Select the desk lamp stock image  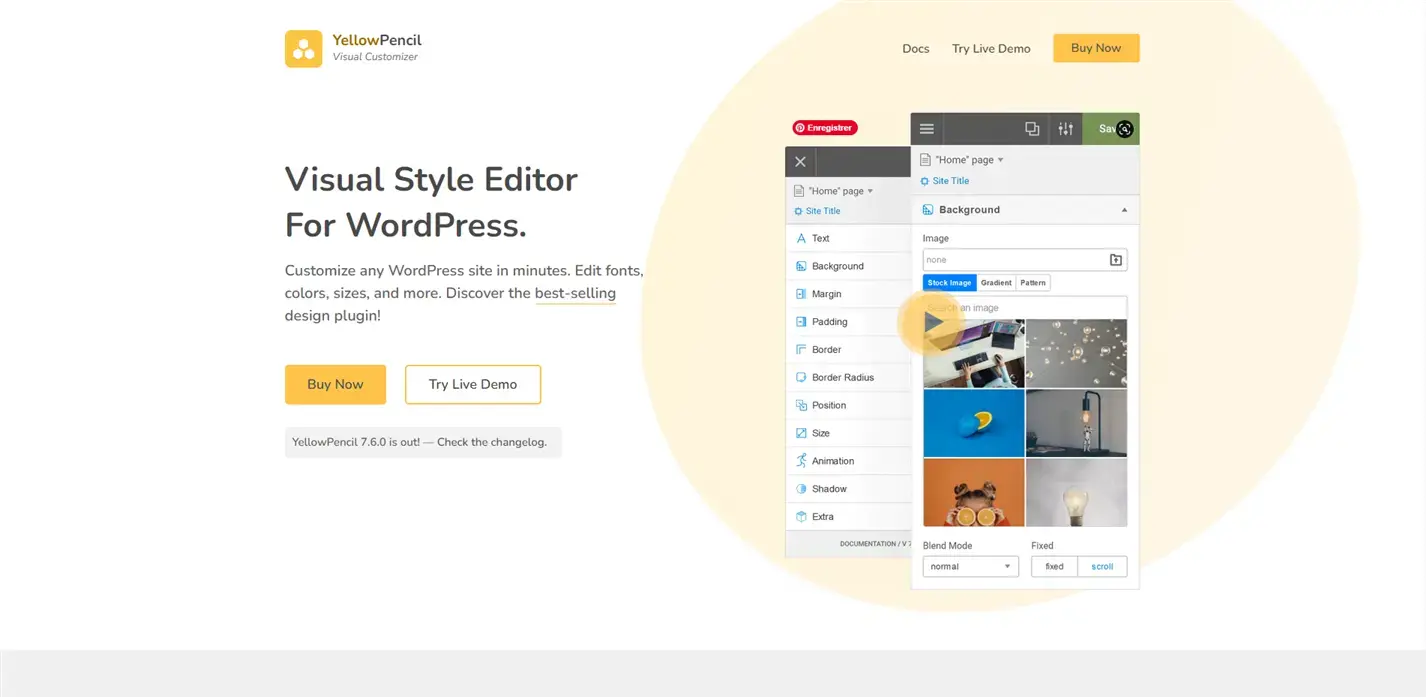[1077, 423]
